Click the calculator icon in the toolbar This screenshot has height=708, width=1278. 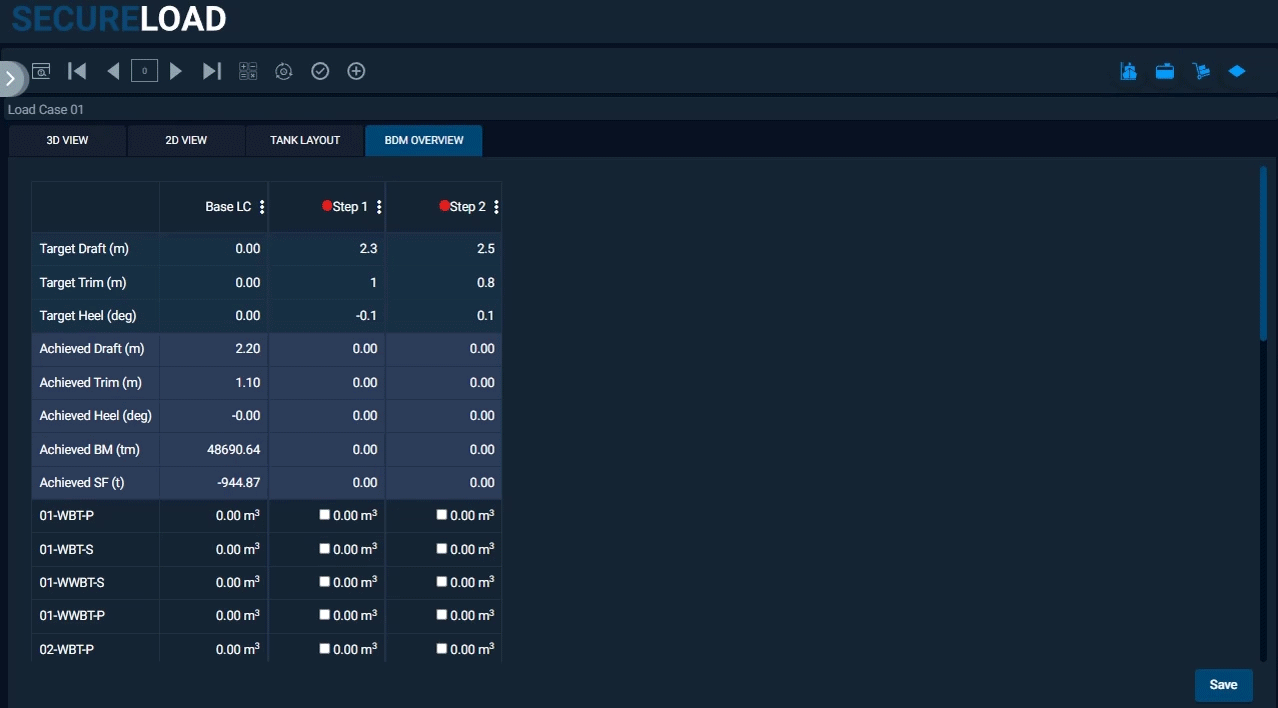click(x=248, y=71)
